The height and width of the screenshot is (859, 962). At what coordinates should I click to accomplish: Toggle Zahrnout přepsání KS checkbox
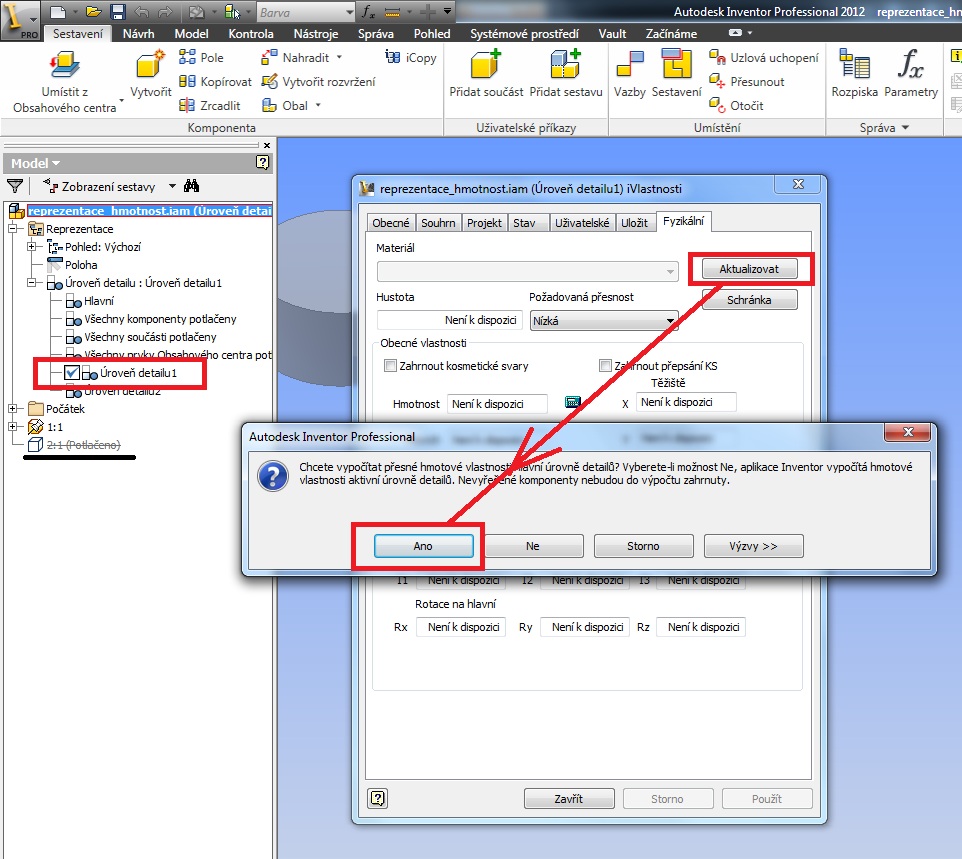[x=604, y=366]
